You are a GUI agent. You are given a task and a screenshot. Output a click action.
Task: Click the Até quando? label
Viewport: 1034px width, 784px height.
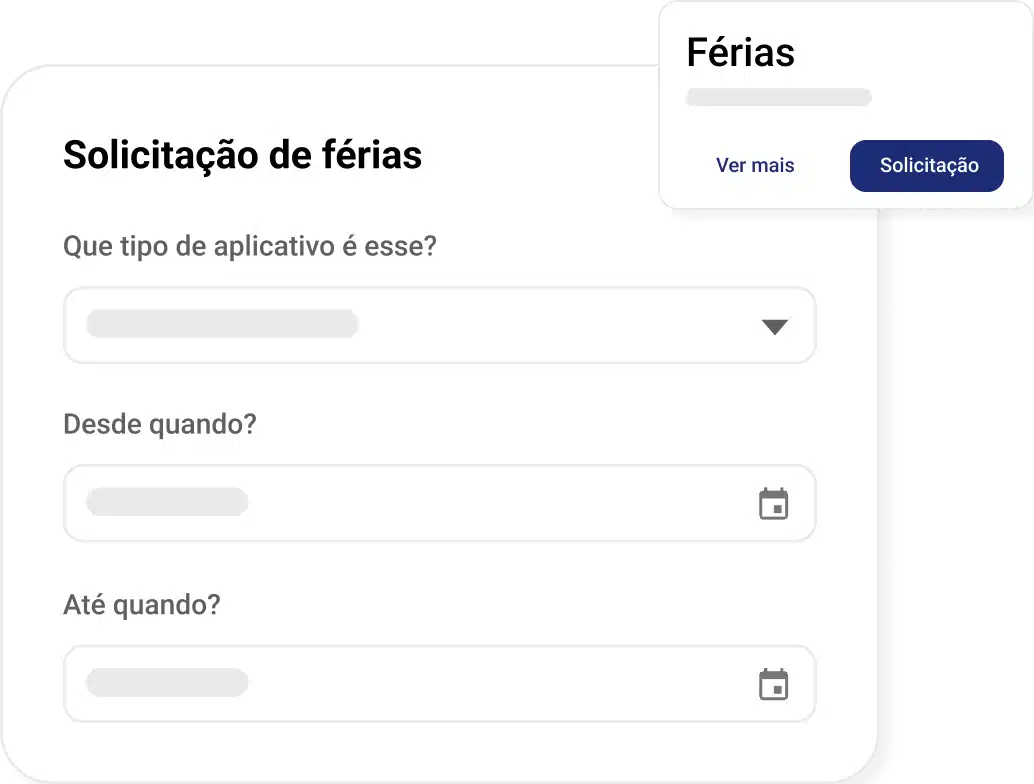point(141,605)
